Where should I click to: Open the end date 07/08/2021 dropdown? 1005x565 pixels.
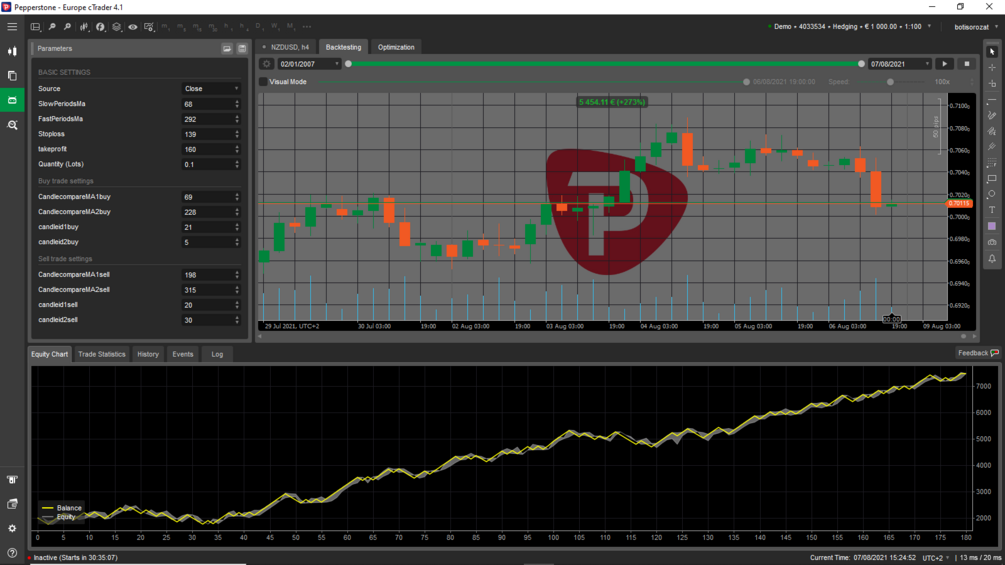click(900, 64)
